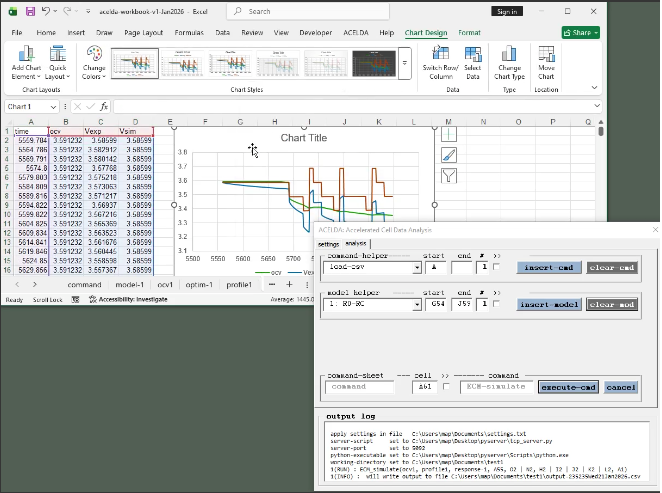Click the Save icon in title bar
Screen dimensions: 662x493
(31, 11)
